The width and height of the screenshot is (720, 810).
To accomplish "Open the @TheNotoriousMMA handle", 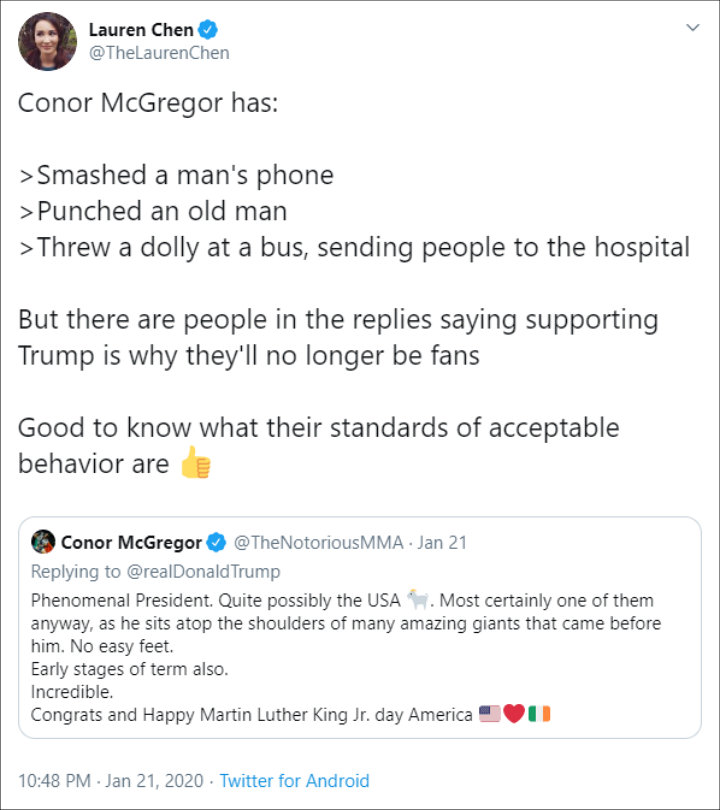I will 318,542.
